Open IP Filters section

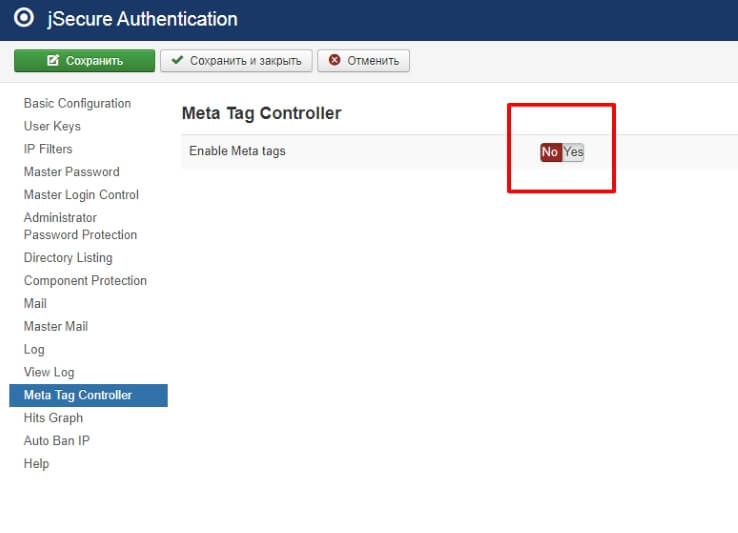[48, 149]
